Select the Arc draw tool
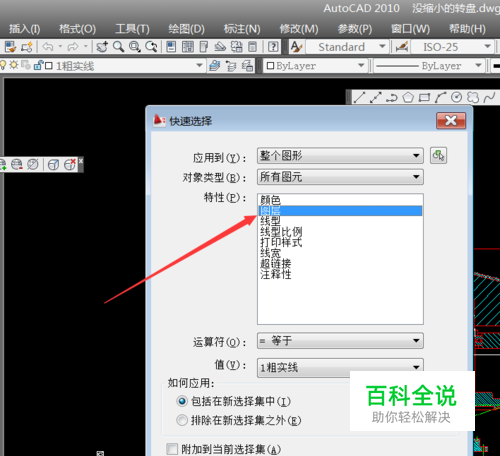Image resolution: width=500 pixels, height=456 pixels. [440, 97]
